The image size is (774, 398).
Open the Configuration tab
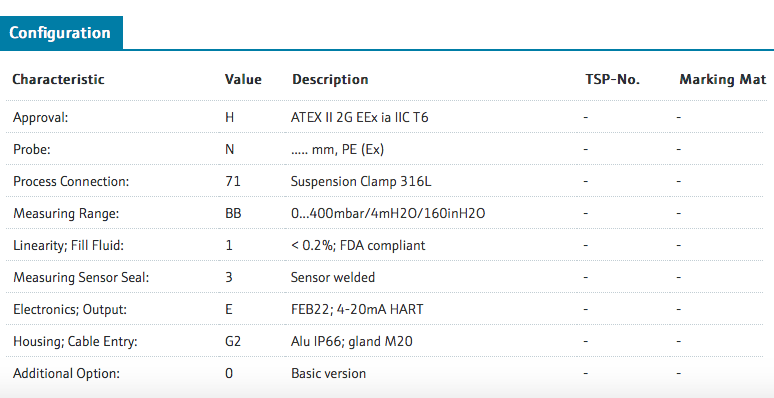click(x=60, y=33)
